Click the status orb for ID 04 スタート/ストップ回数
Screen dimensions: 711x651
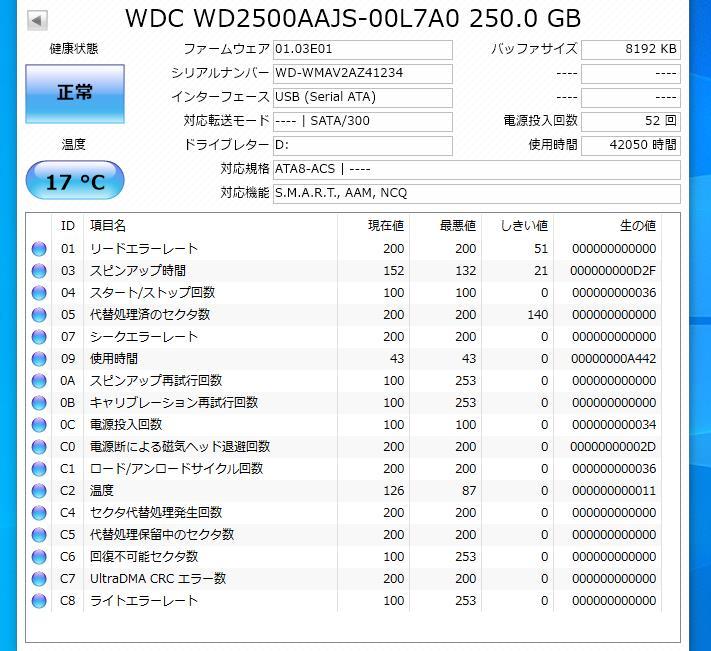point(39,293)
